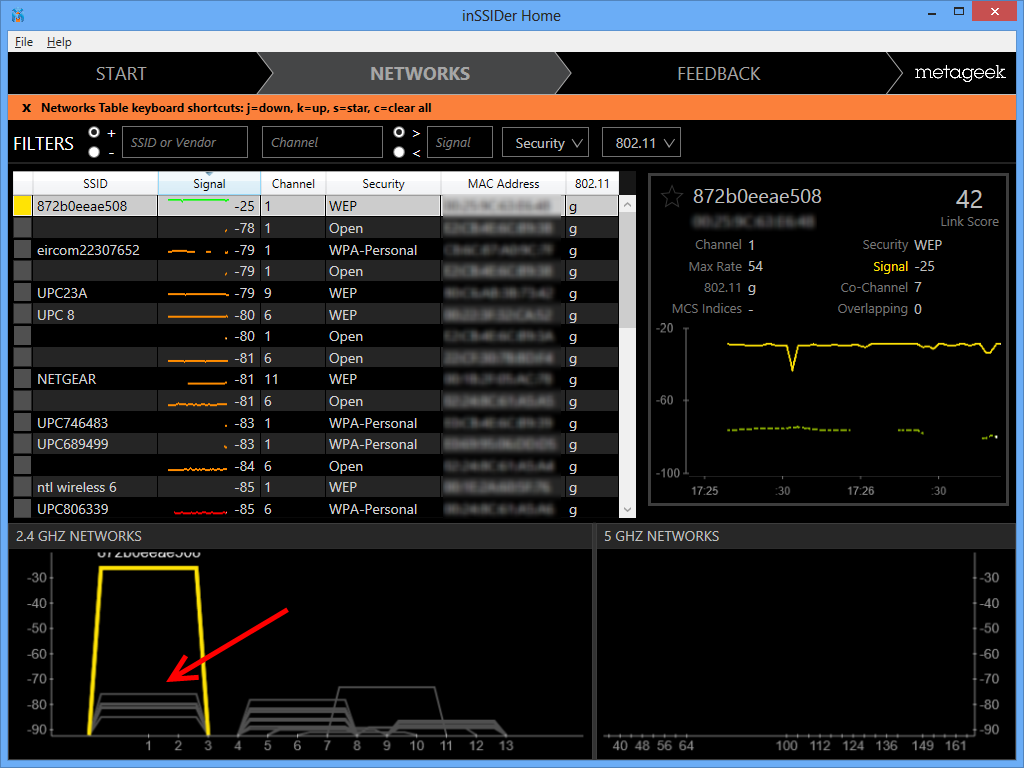Open the Help menu
The width and height of the screenshot is (1024, 768).
(59, 42)
